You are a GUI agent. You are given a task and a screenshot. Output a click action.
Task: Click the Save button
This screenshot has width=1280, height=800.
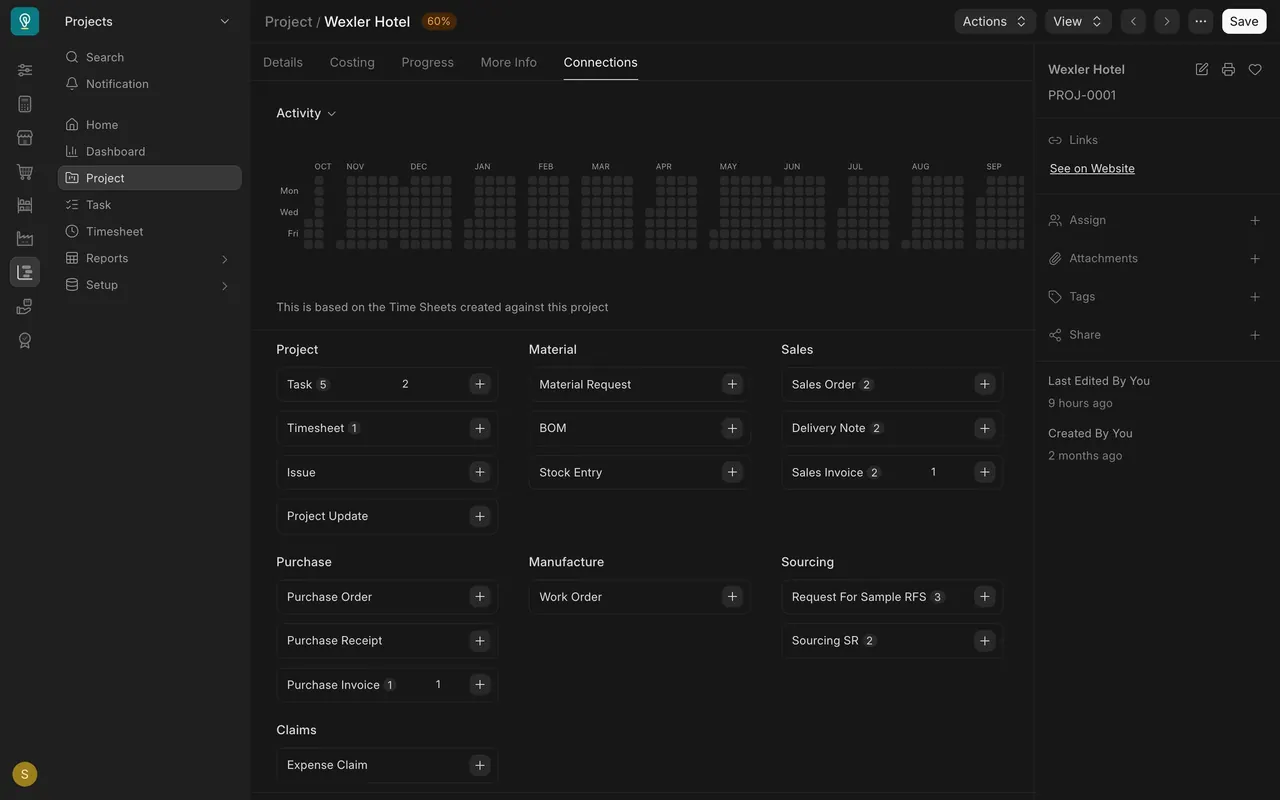[x=1244, y=21]
